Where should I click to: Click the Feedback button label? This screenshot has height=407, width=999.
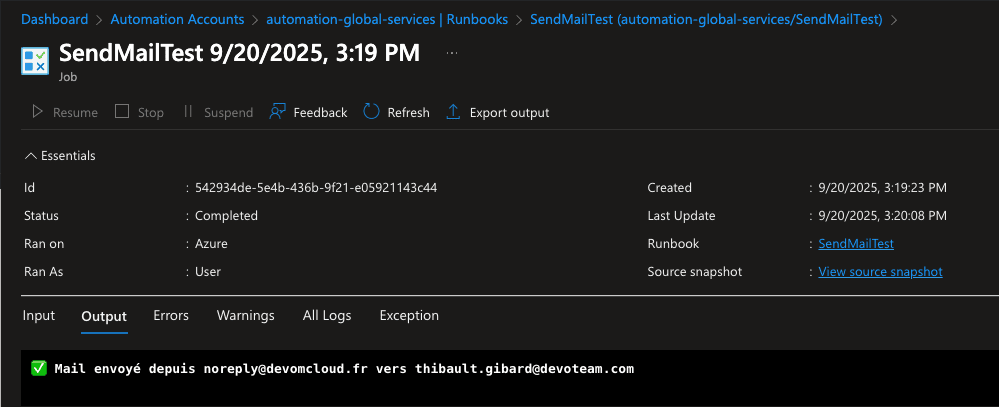pyautogui.click(x=320, y=113)
